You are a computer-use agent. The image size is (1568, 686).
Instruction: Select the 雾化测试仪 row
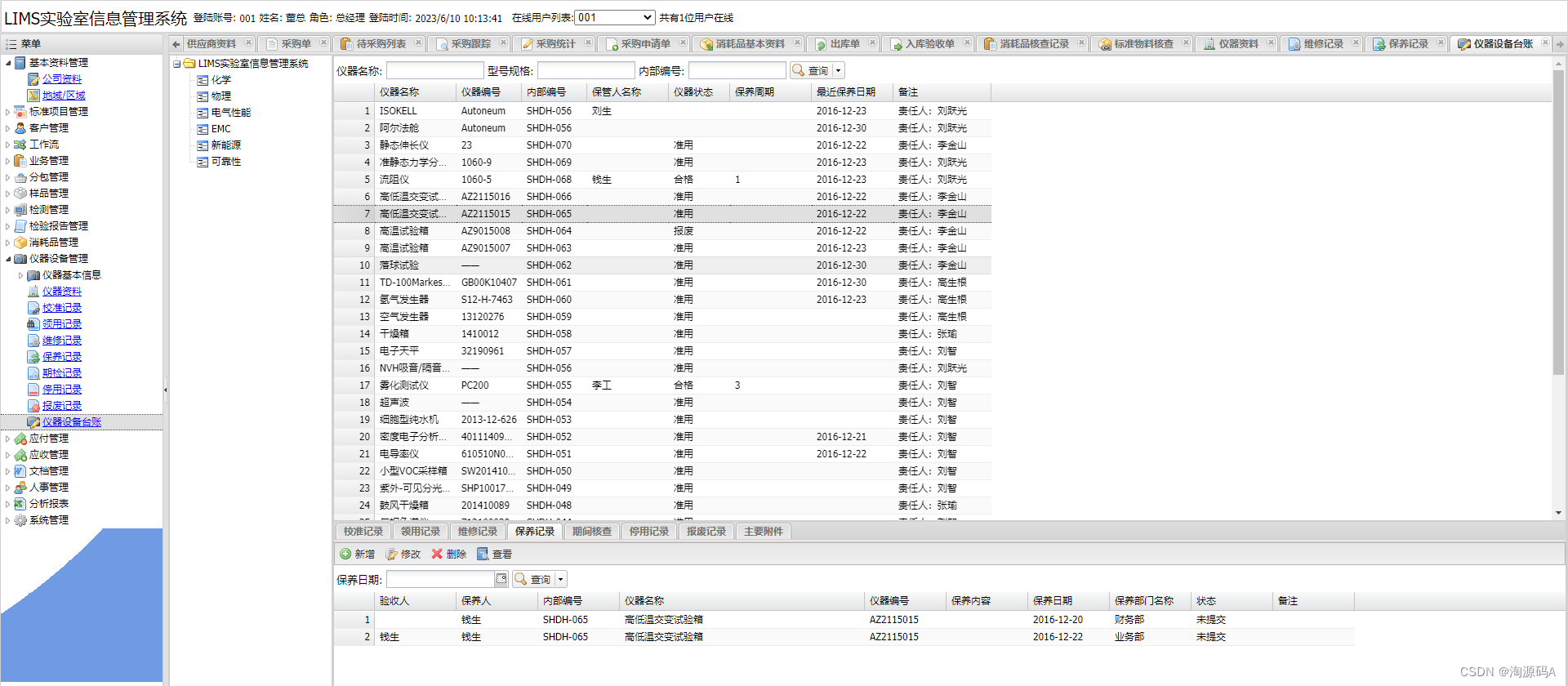click(662, 385)
